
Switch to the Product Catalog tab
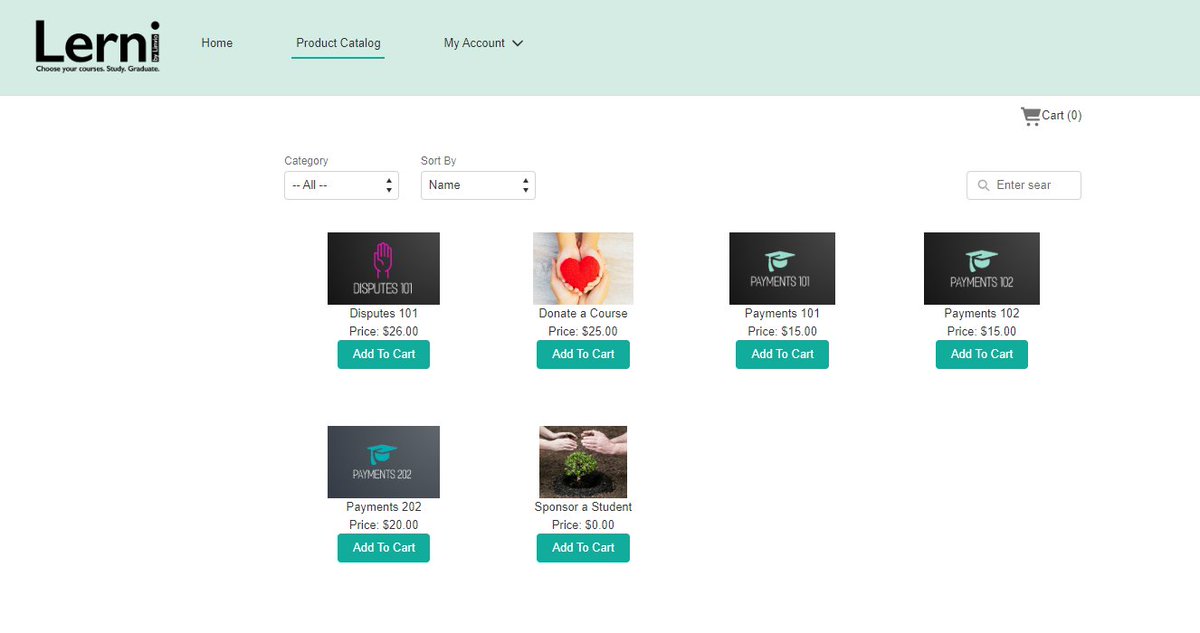click(337, 43)
